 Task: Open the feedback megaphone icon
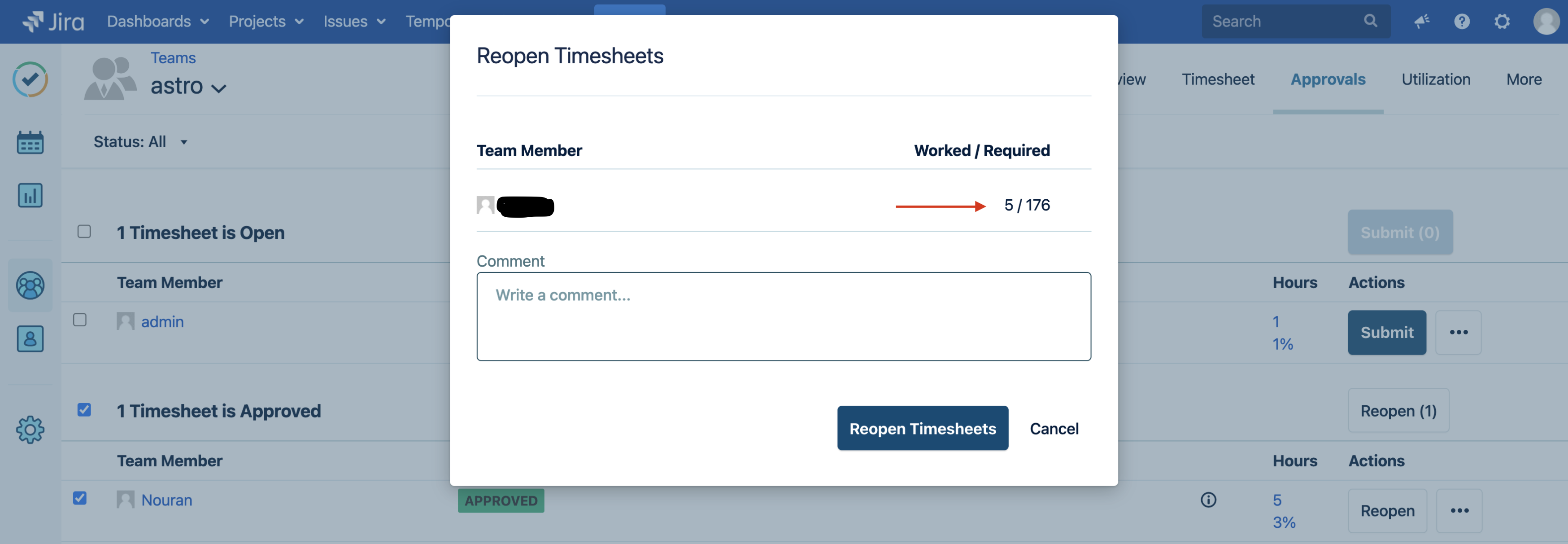coord(1421,22)
